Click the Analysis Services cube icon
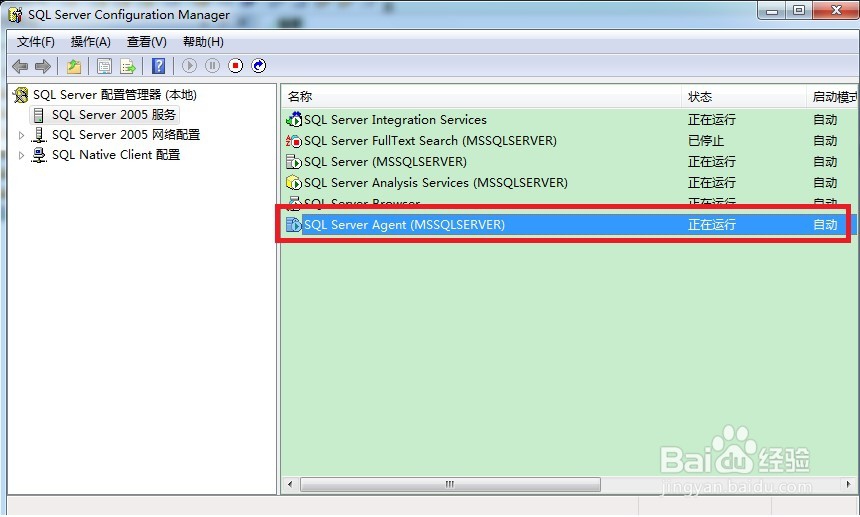Viewport: 860px width, 517px height. [x=294, y=183]
